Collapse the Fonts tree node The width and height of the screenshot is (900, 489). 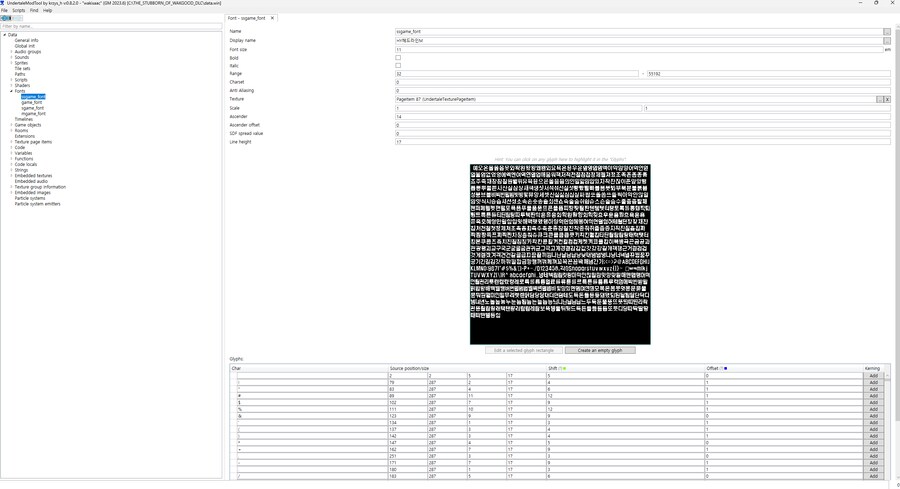(x=12, y=91)
